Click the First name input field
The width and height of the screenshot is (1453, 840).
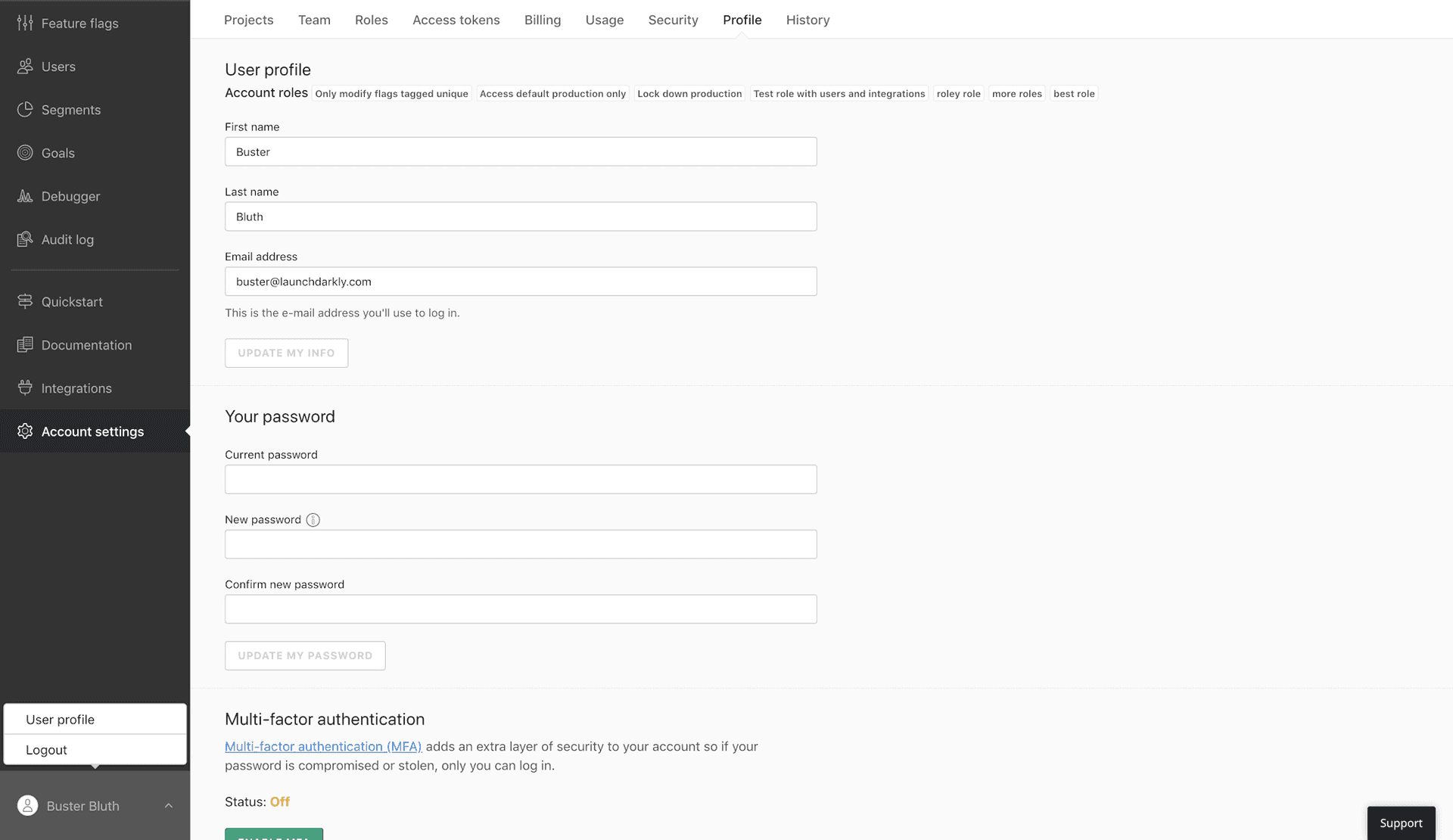point(521,151)
